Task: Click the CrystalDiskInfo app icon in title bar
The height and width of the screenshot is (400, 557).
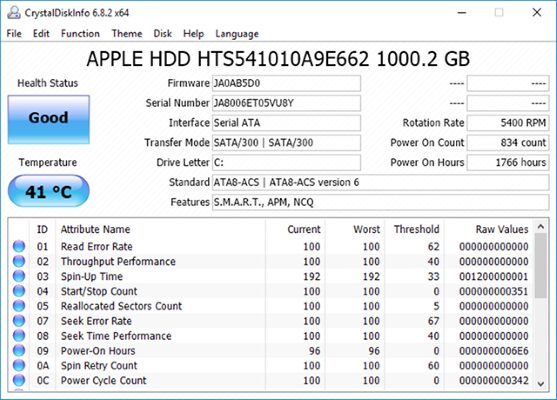Action: [x=14, y=12]
